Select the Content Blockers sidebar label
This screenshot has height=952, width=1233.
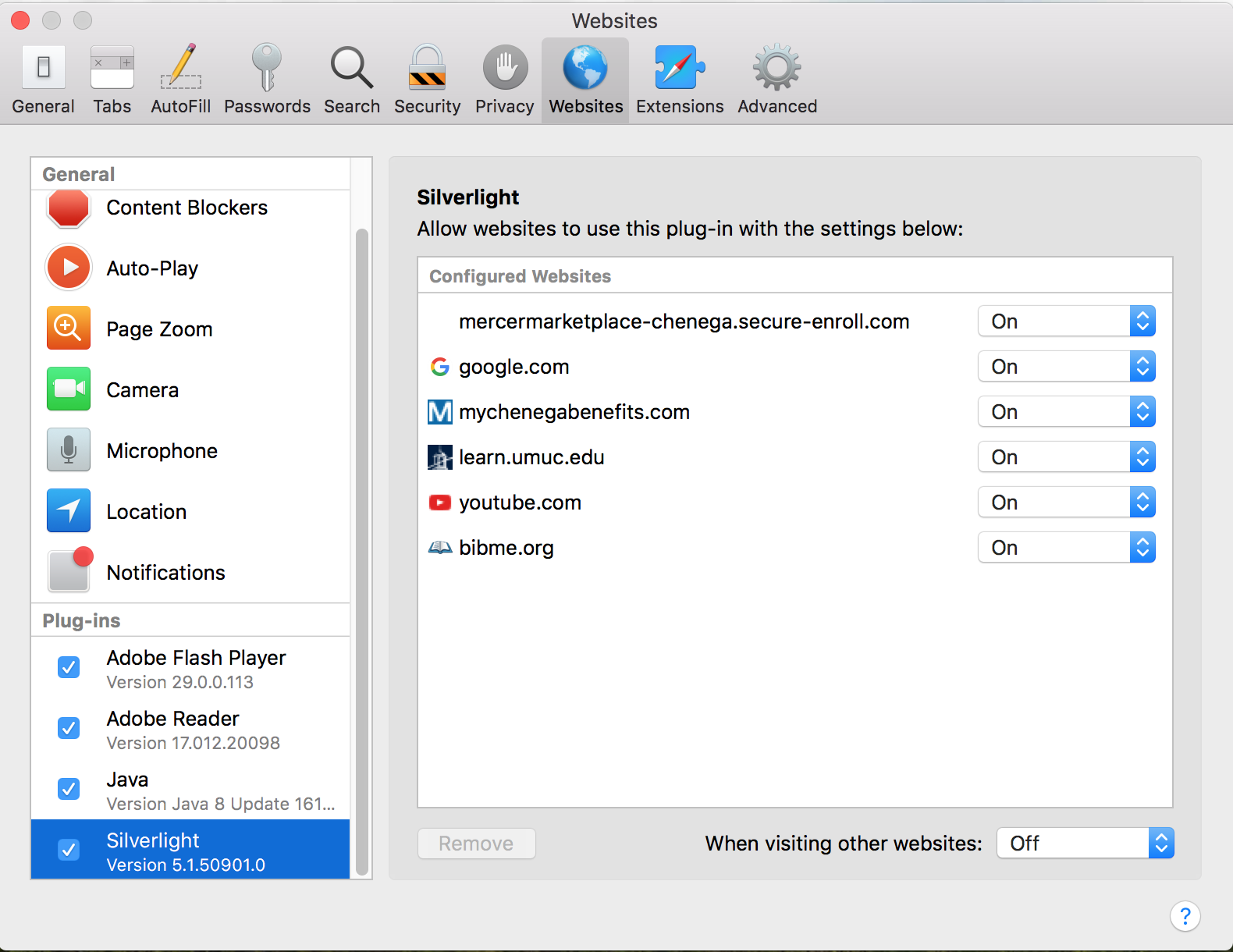pyautogui.click(x=187, y=208)
